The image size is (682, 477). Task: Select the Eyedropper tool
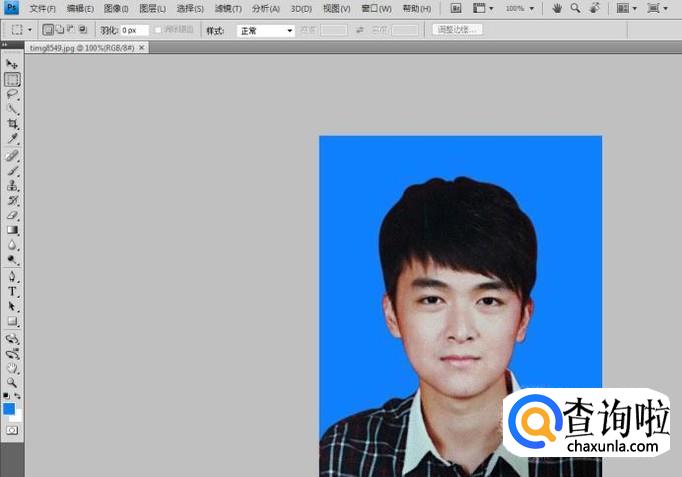pos(12,138)
